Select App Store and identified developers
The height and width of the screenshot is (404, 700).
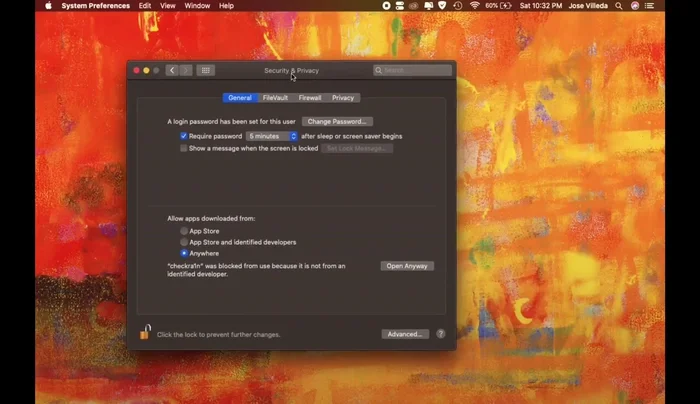(184, 242)
